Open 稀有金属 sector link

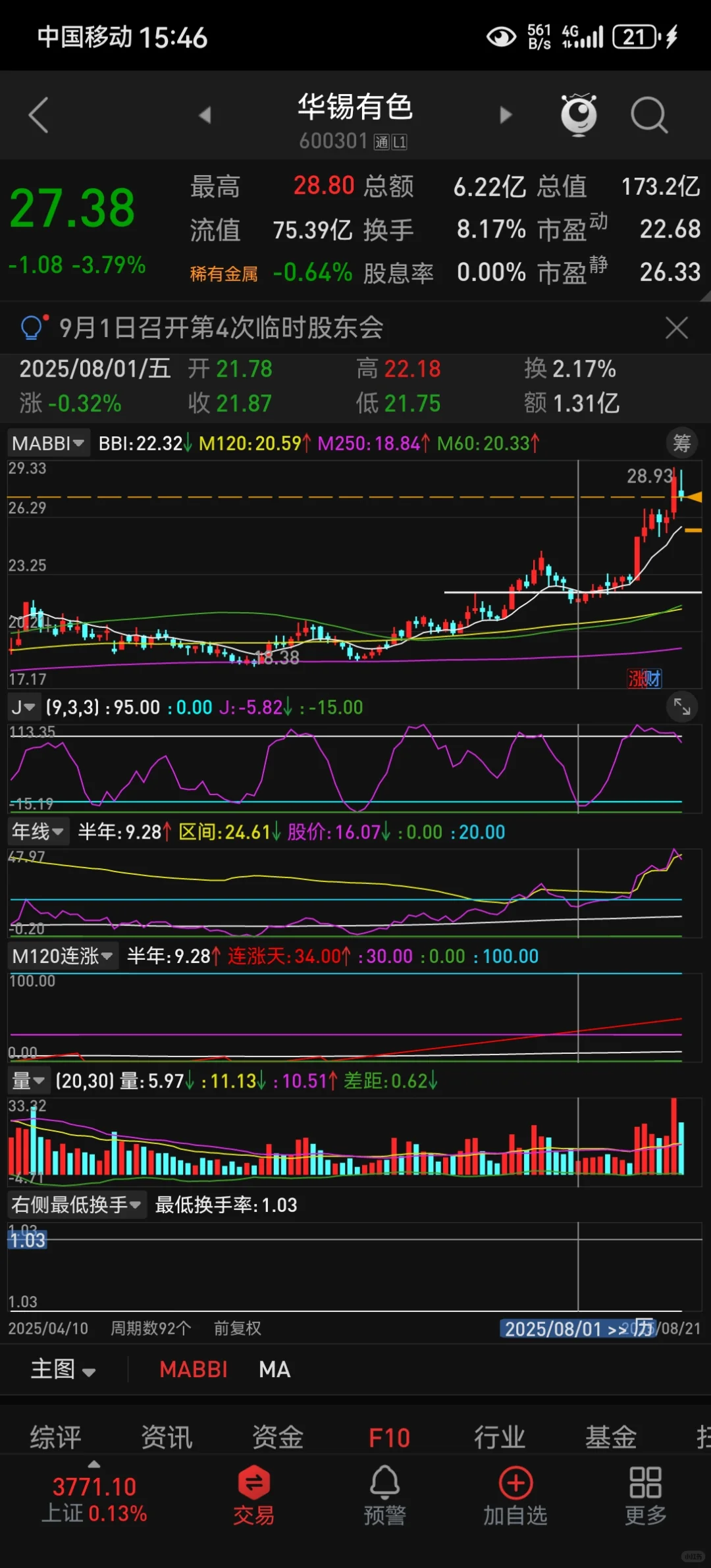pyautogui.click(x=224, y=273)
